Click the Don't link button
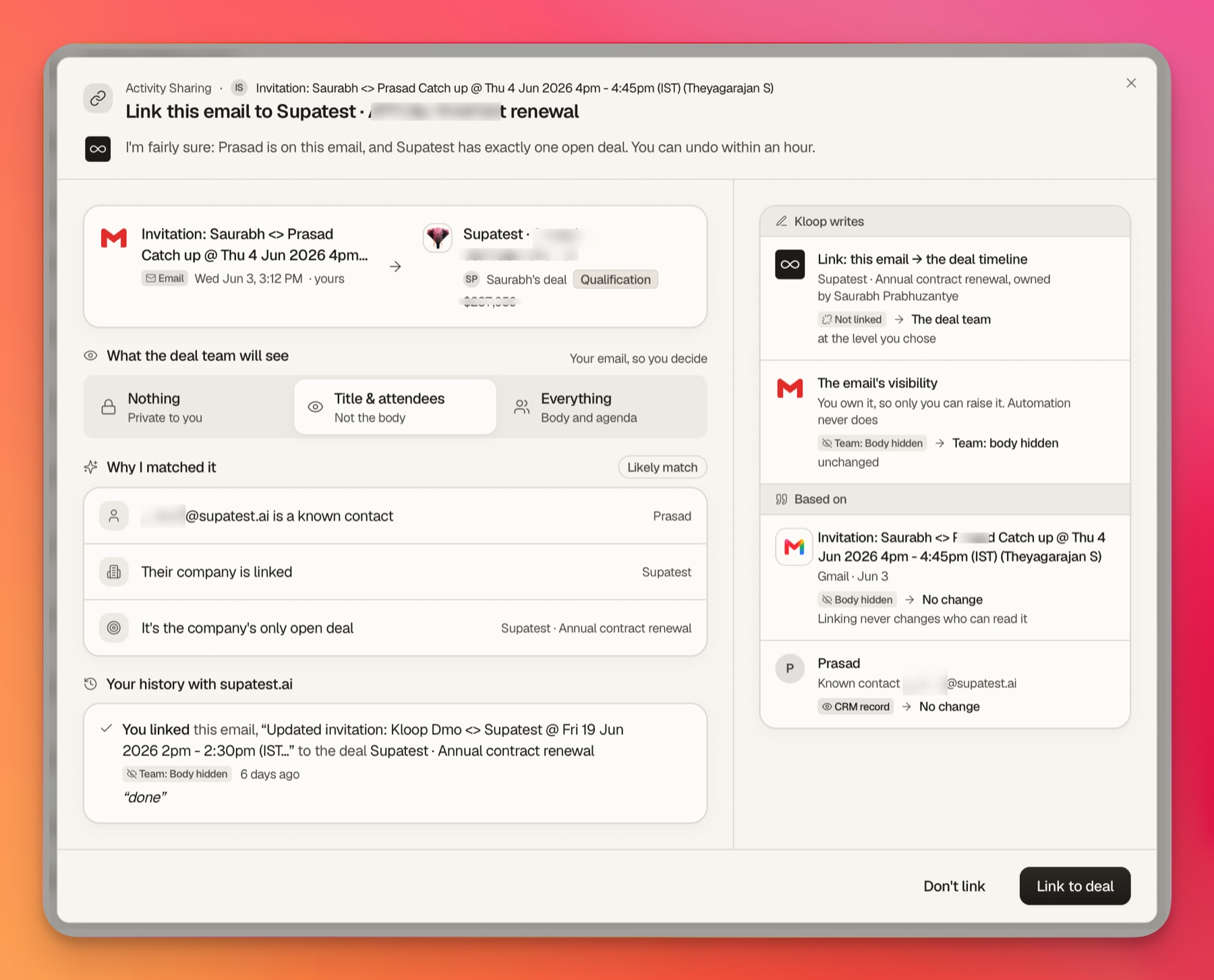Image resolution: width=1214 pixels, height=980 pixels. pos(954,886)
